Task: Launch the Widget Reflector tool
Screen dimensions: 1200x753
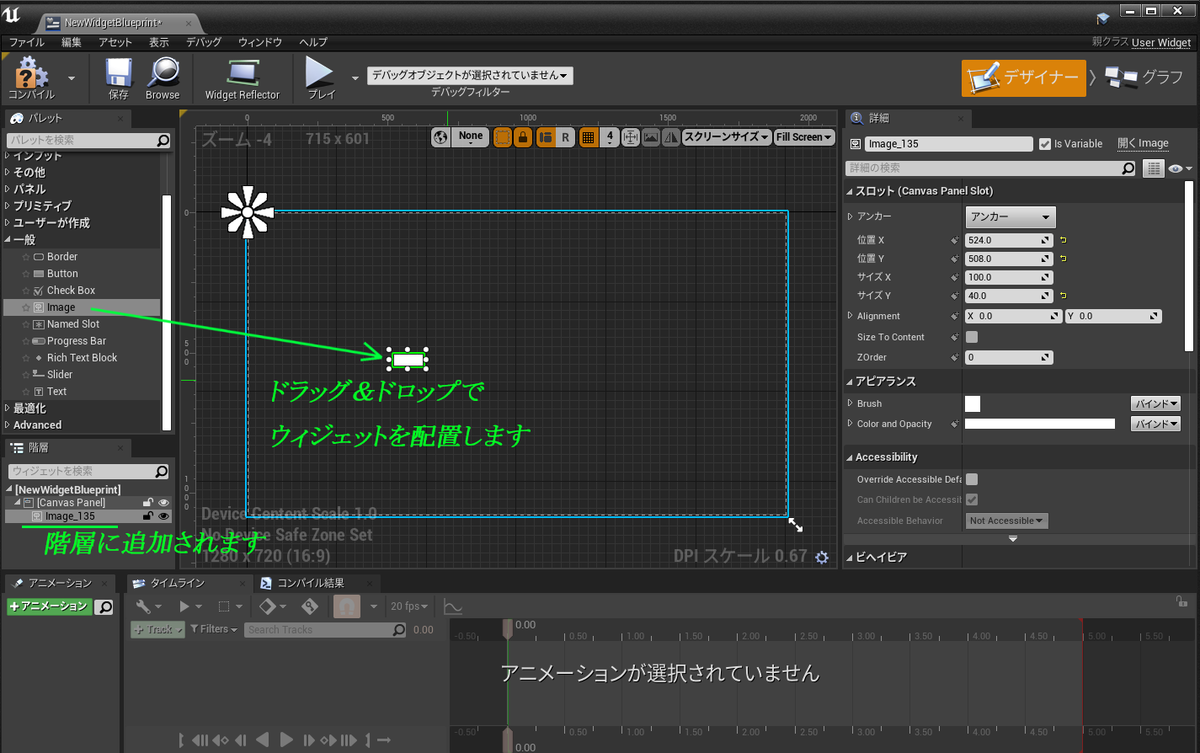Action: (x=242, y=77)
